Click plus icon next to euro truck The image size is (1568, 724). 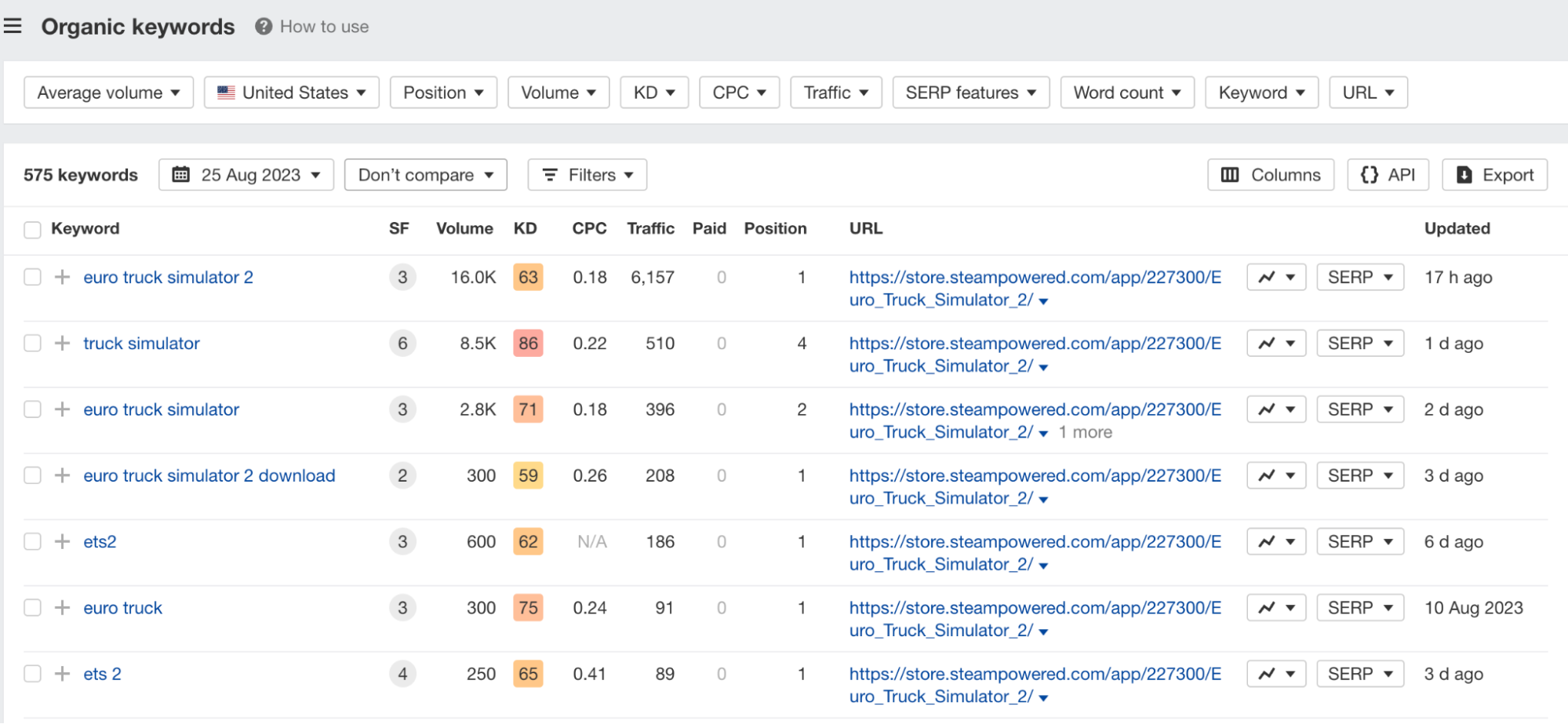(x=63, y=608)
